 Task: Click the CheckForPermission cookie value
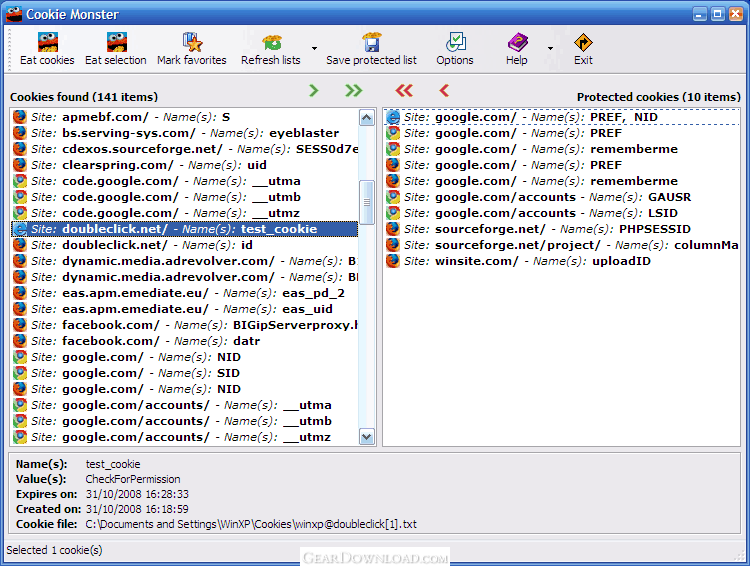pos(133,479)
